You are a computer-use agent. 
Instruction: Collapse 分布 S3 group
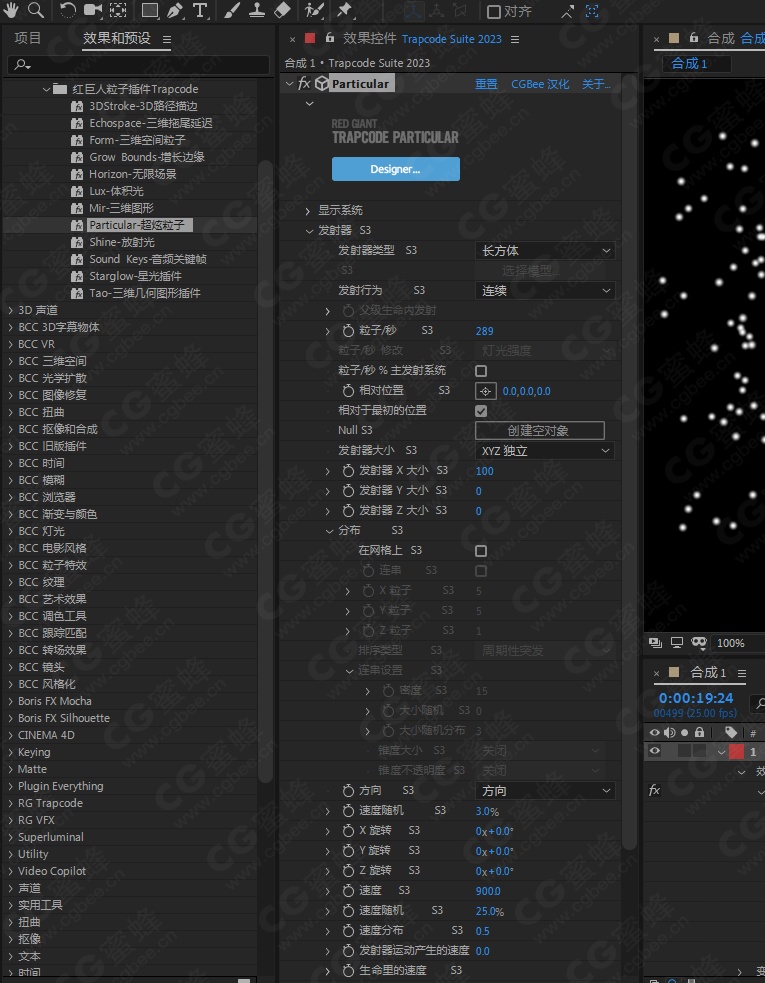point(329,531)
